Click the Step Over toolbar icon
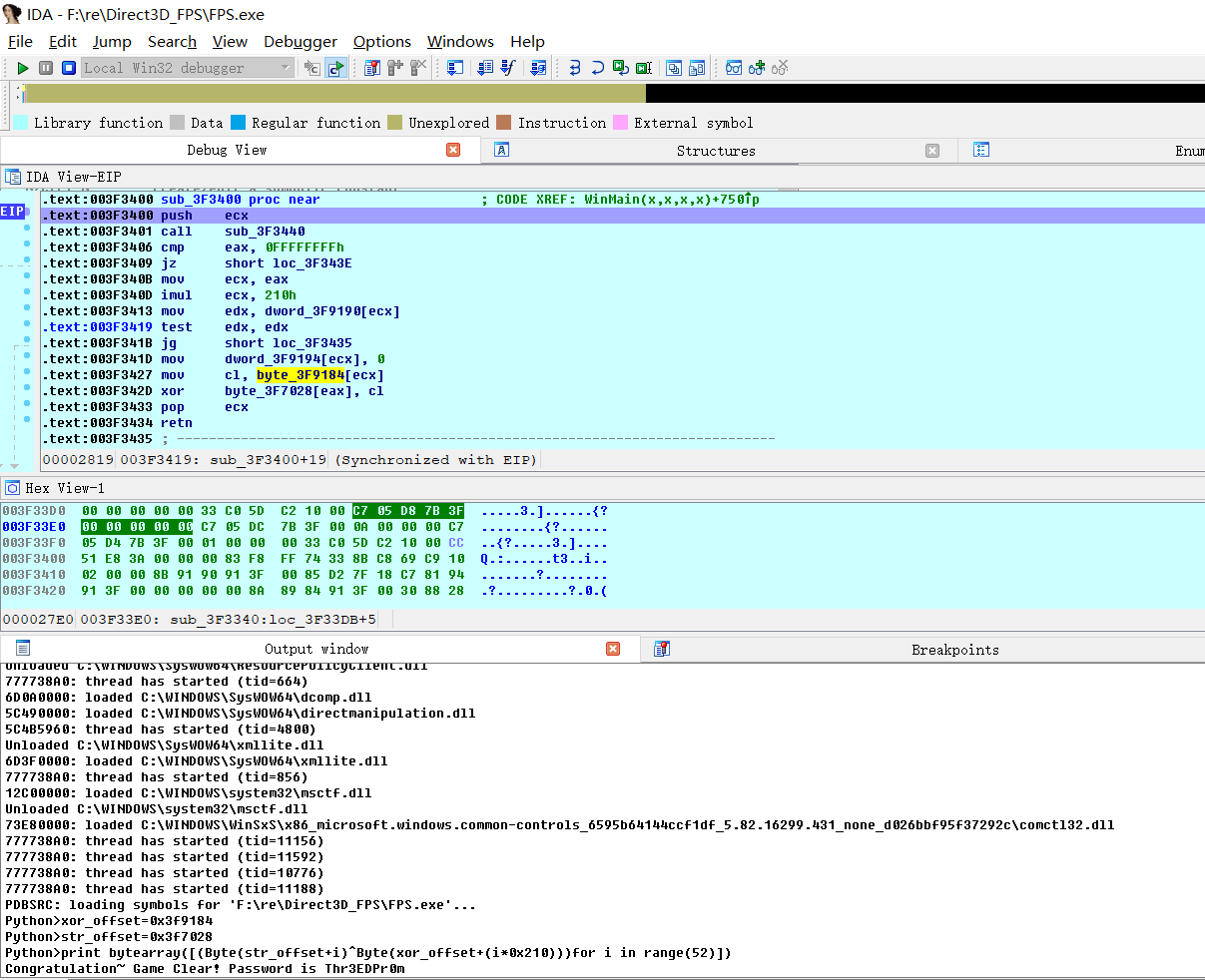This screenshot has width=1205, height=980. click(598, 68)
